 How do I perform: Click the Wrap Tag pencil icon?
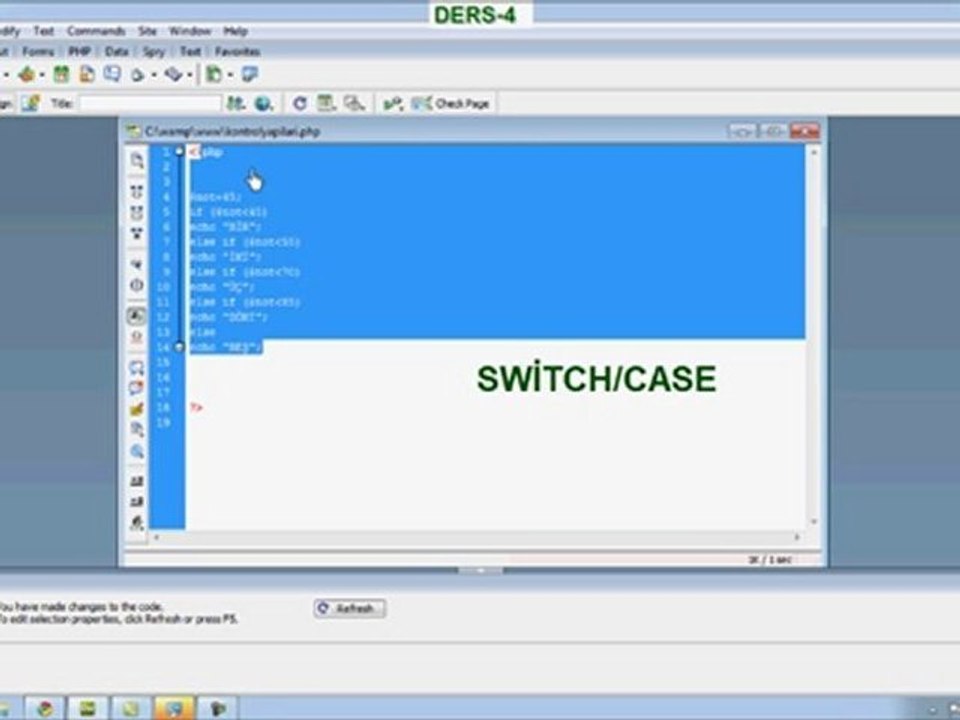pyautogui.click(x=137, y=409)
